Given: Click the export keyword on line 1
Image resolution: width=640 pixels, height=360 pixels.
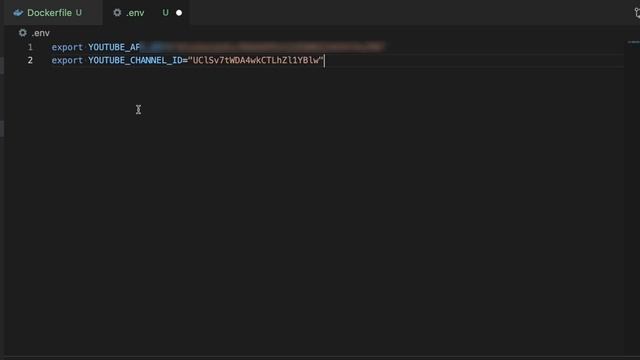Looking at the screenshot, I should point(67,47).
